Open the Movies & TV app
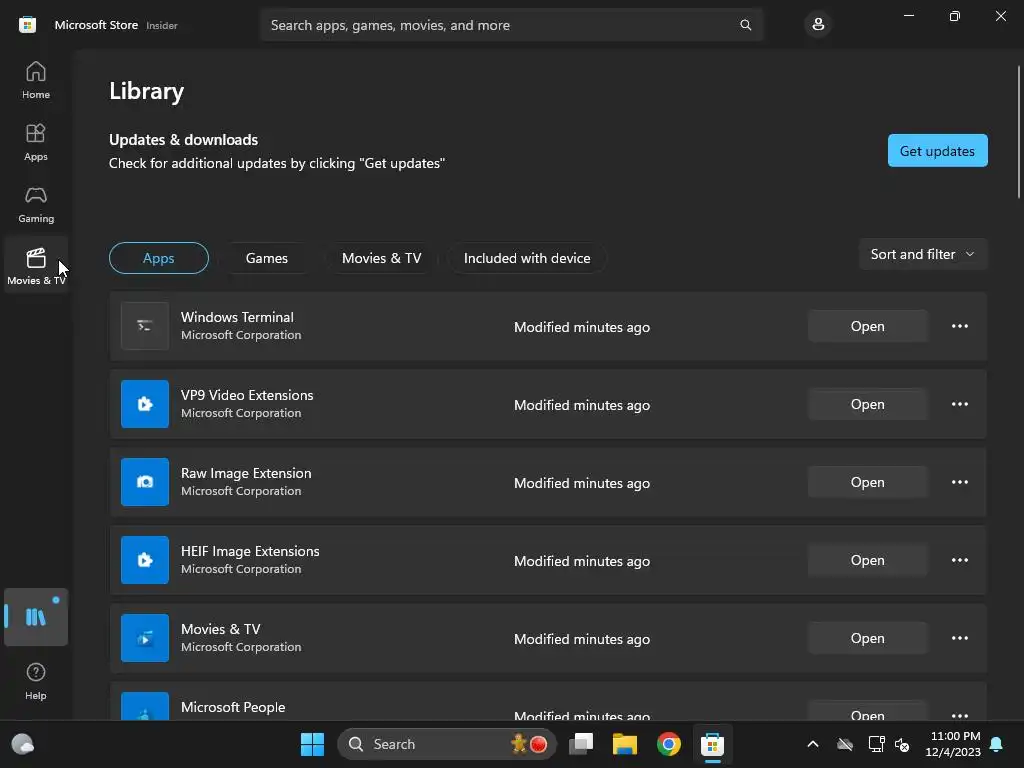 (867, 638)
